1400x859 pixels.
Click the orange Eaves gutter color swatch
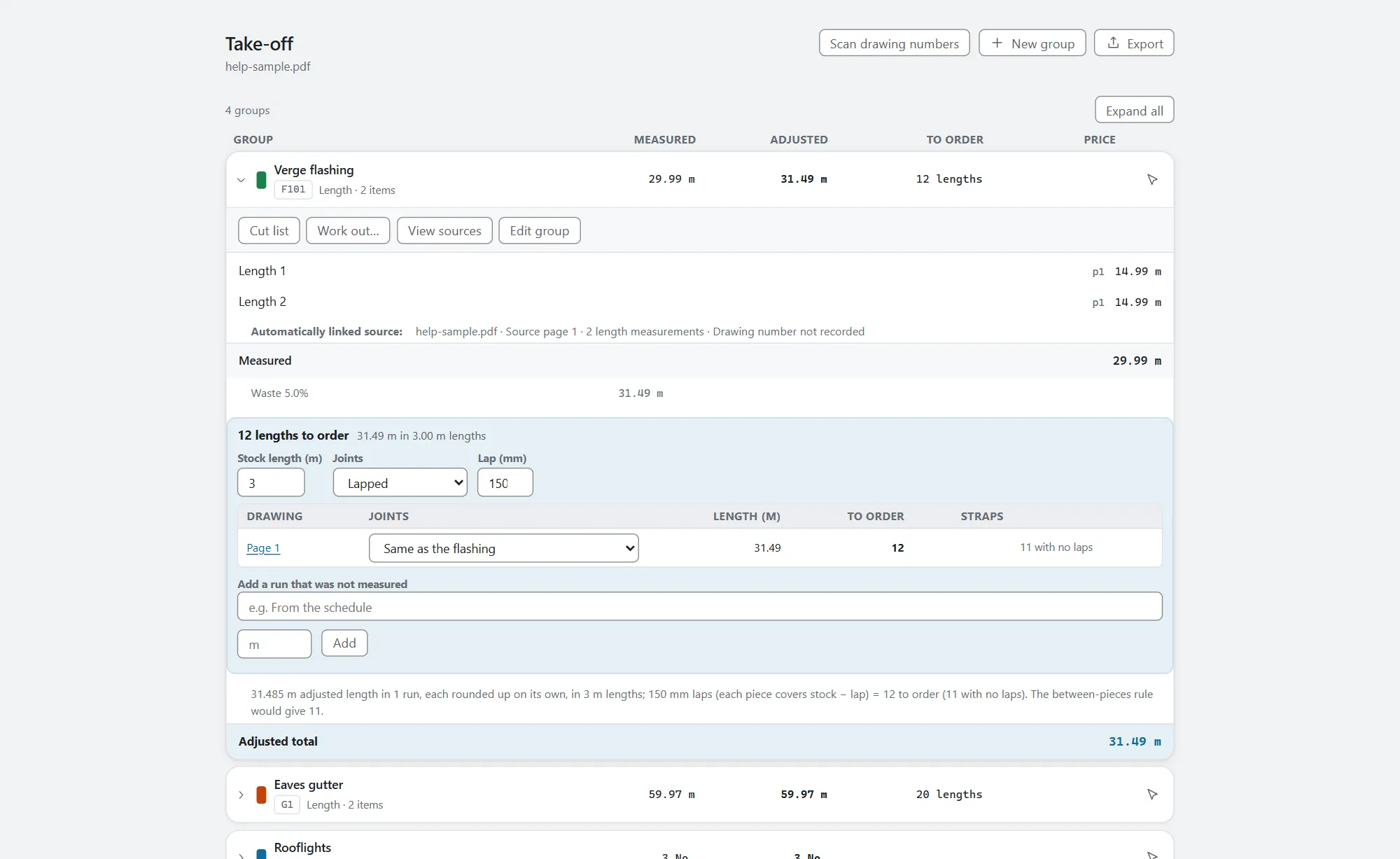point(261,795)
